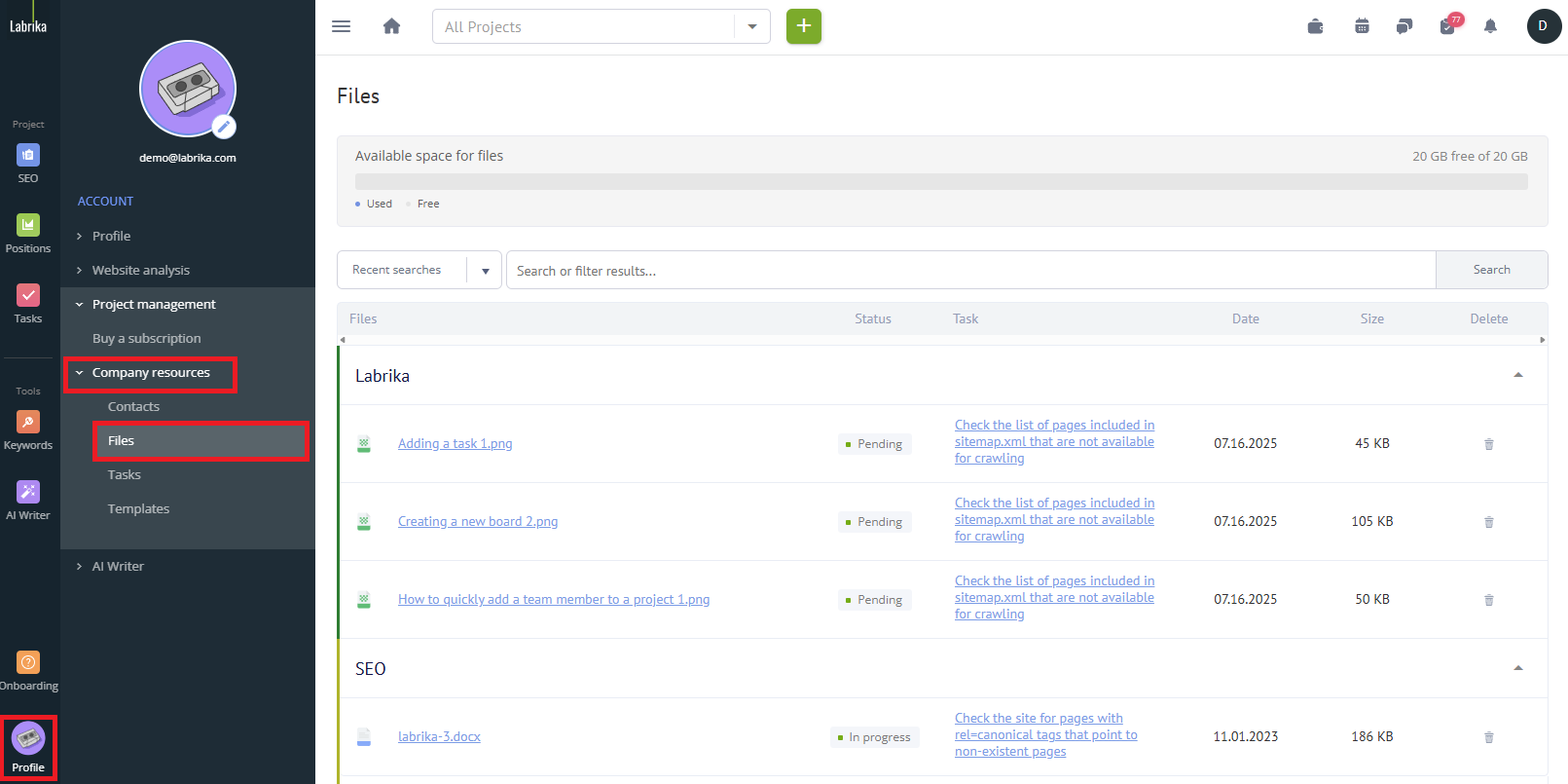Open the Keywords tool icon
The width and height of the screenshot is (1568, 784).
click(x=28, y=423)
